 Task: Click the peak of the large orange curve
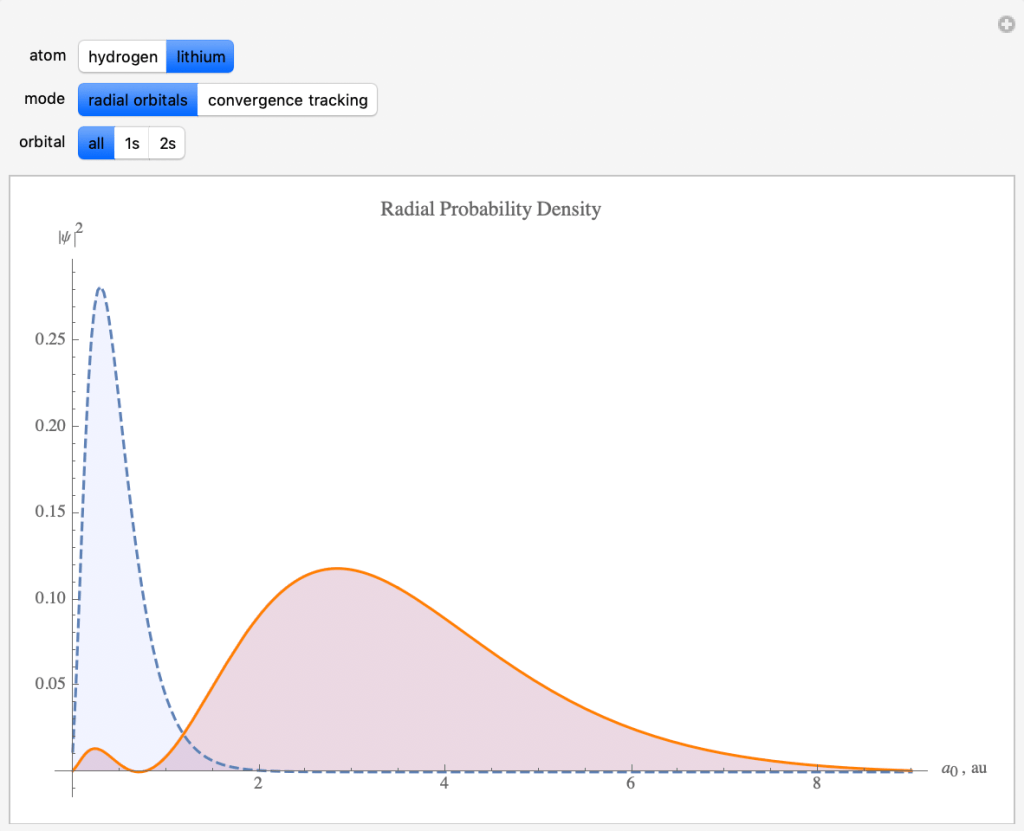point(338,568)
